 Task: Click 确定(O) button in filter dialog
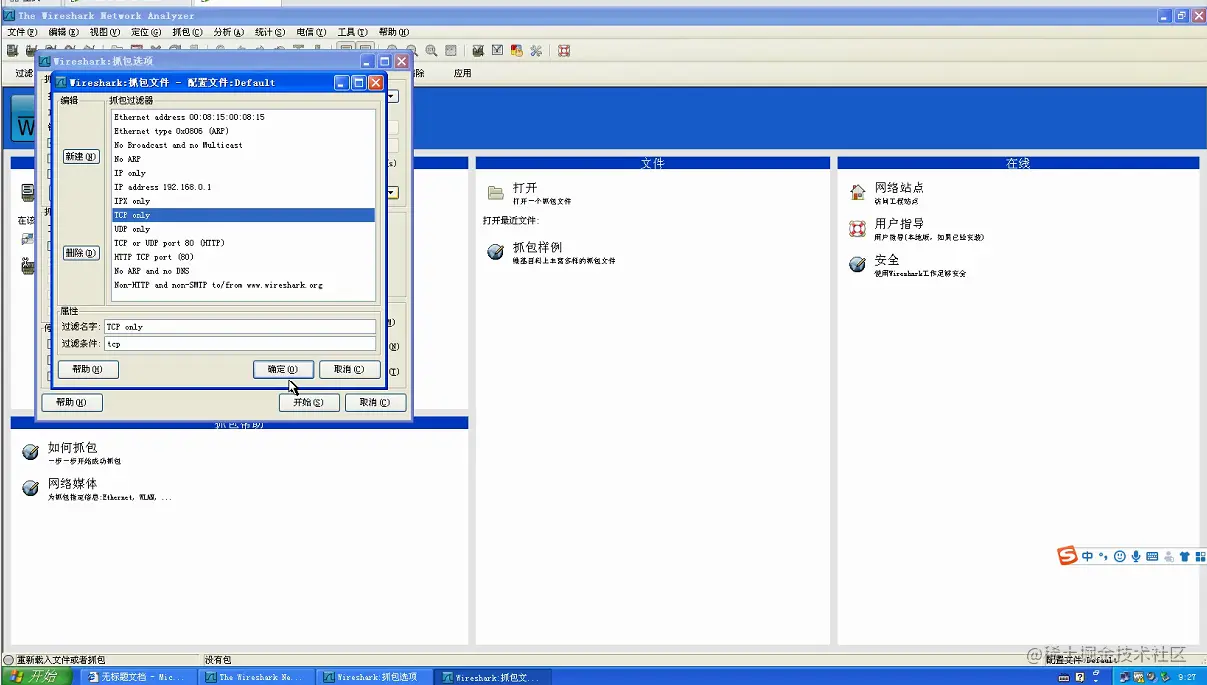283,370
